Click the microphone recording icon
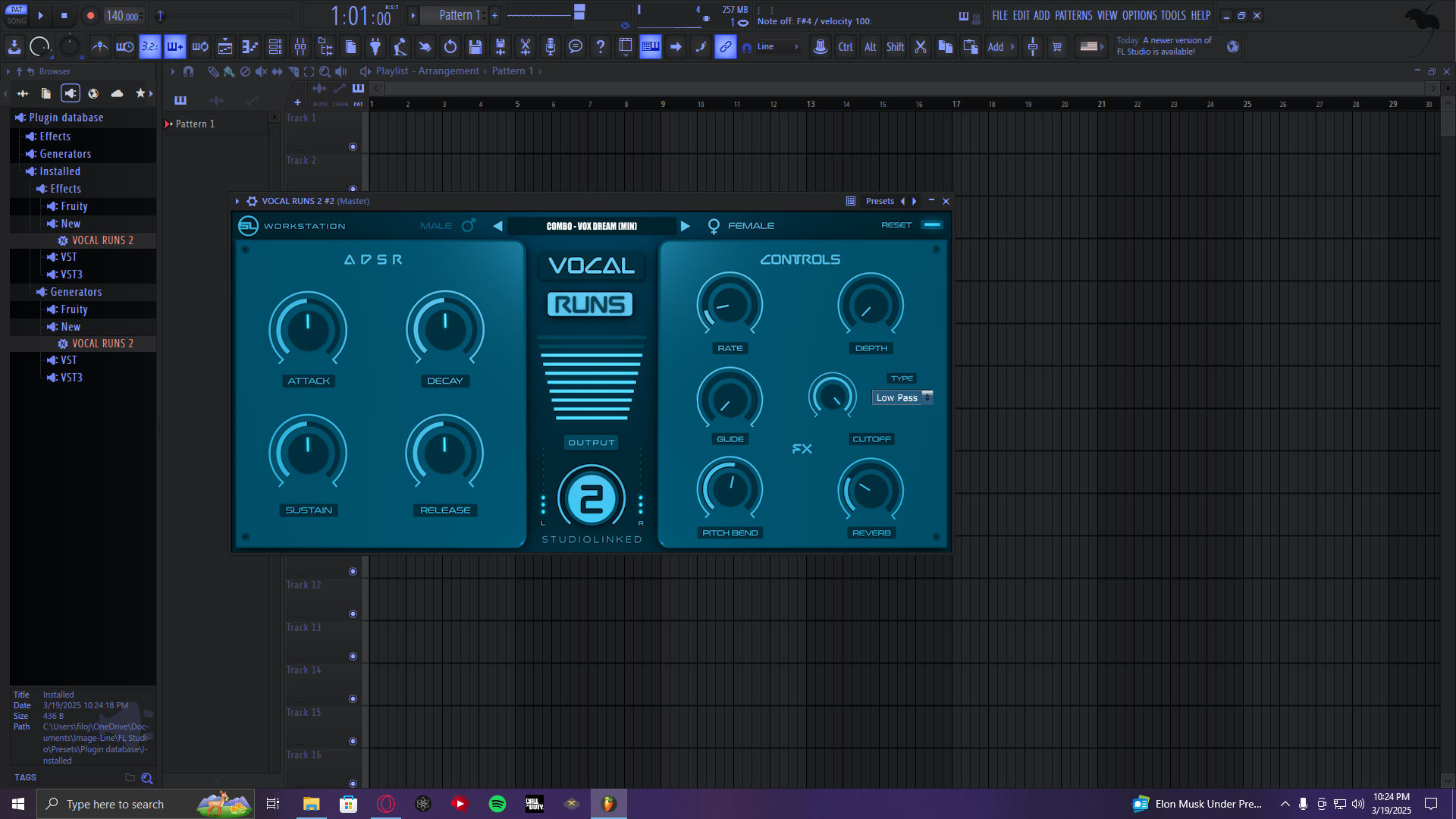Viewport: 1456px width, 819px height. pos(551,47)
